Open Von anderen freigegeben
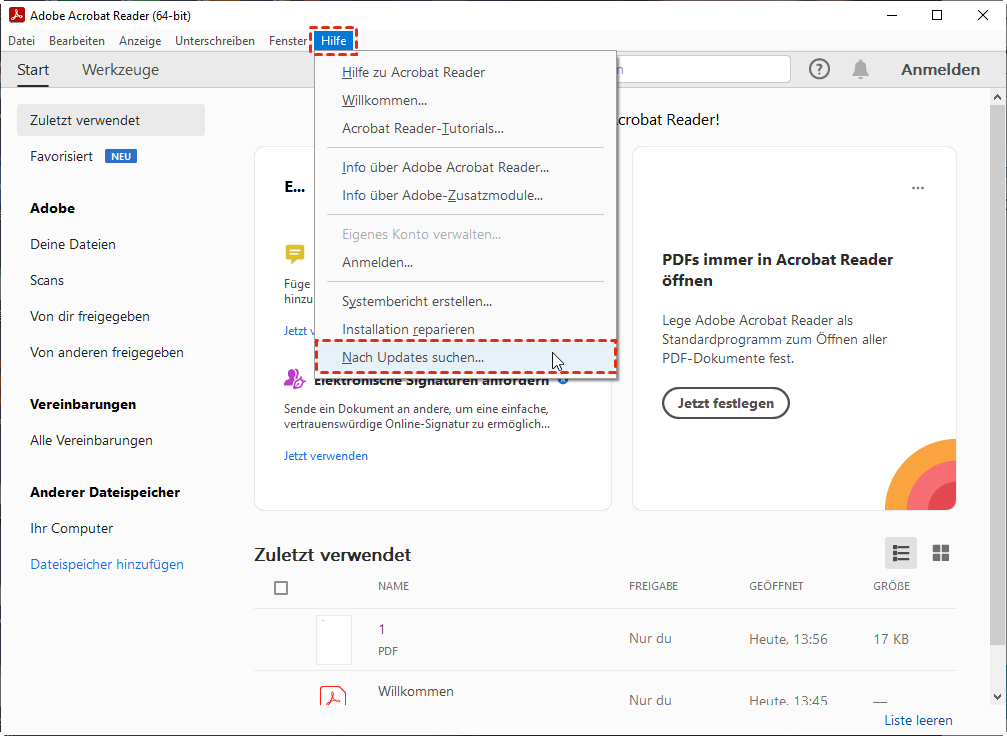The image size is (1007, 736). click(x=107, y=353)
